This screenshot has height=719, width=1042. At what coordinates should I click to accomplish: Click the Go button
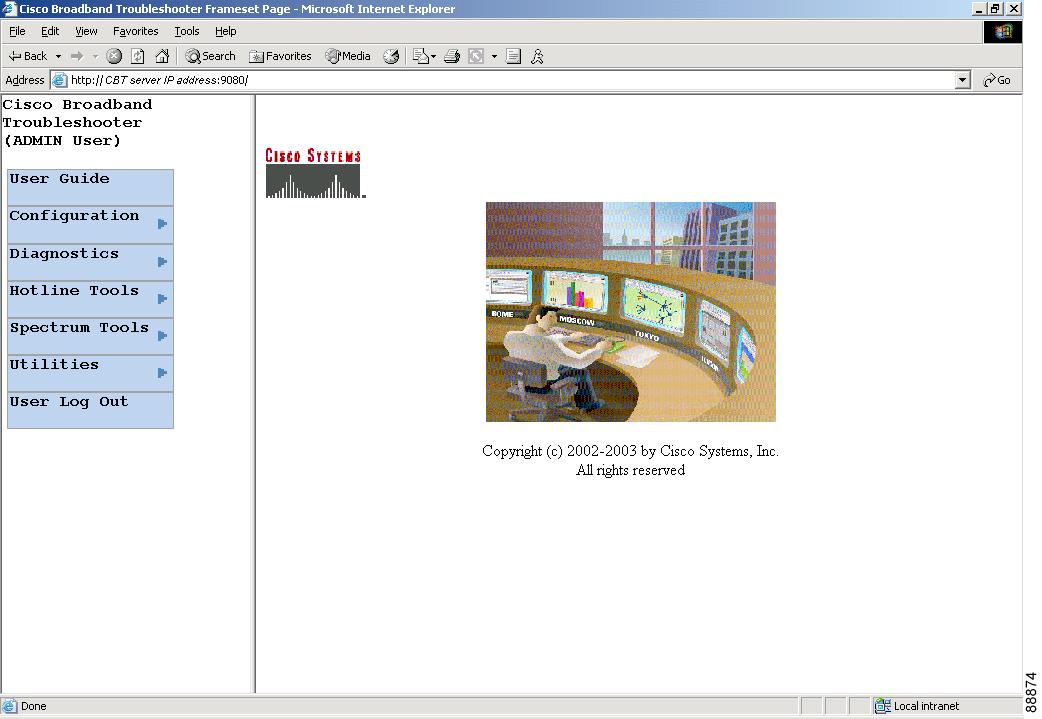click(x=996, y=80)
